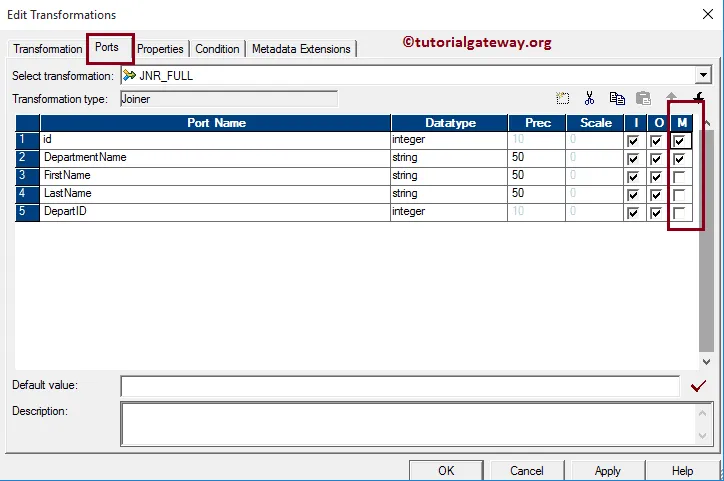This screenshot has width=724, height=481.
Task: Toggle Input checkbox for id port
Action: pos(633,141)
